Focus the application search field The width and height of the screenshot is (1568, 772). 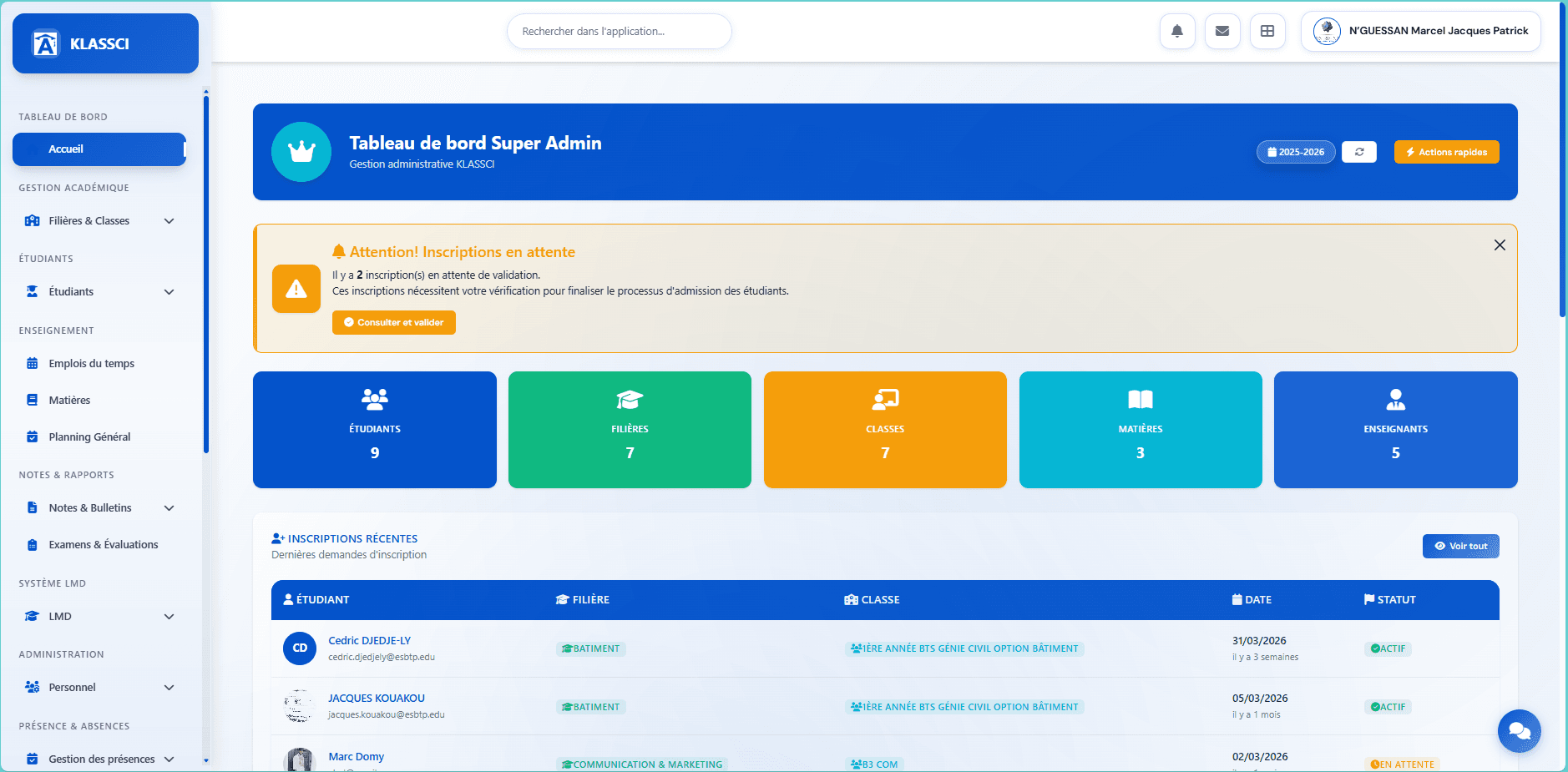619,32
